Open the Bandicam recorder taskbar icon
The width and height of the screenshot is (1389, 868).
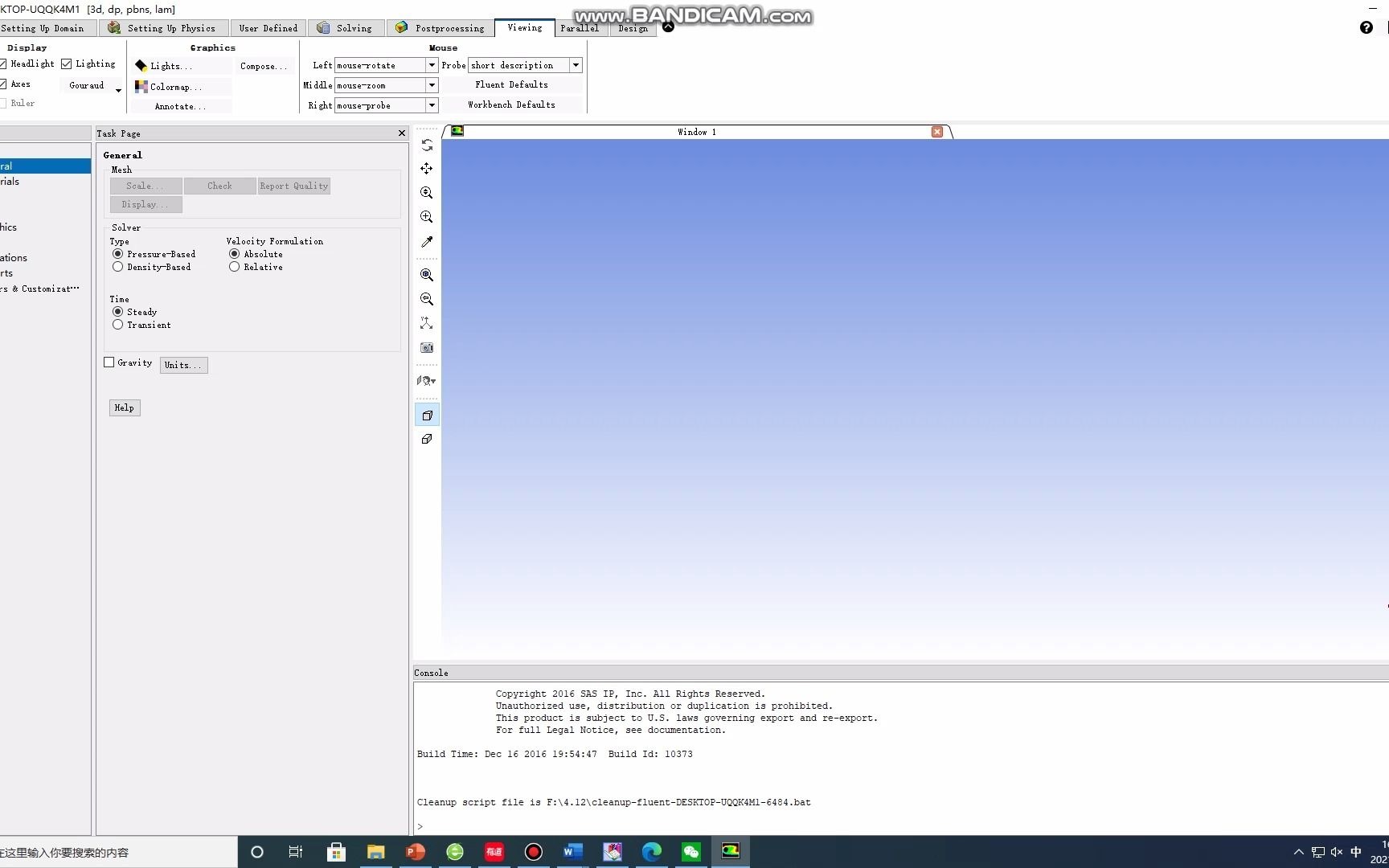click(534, 852)
